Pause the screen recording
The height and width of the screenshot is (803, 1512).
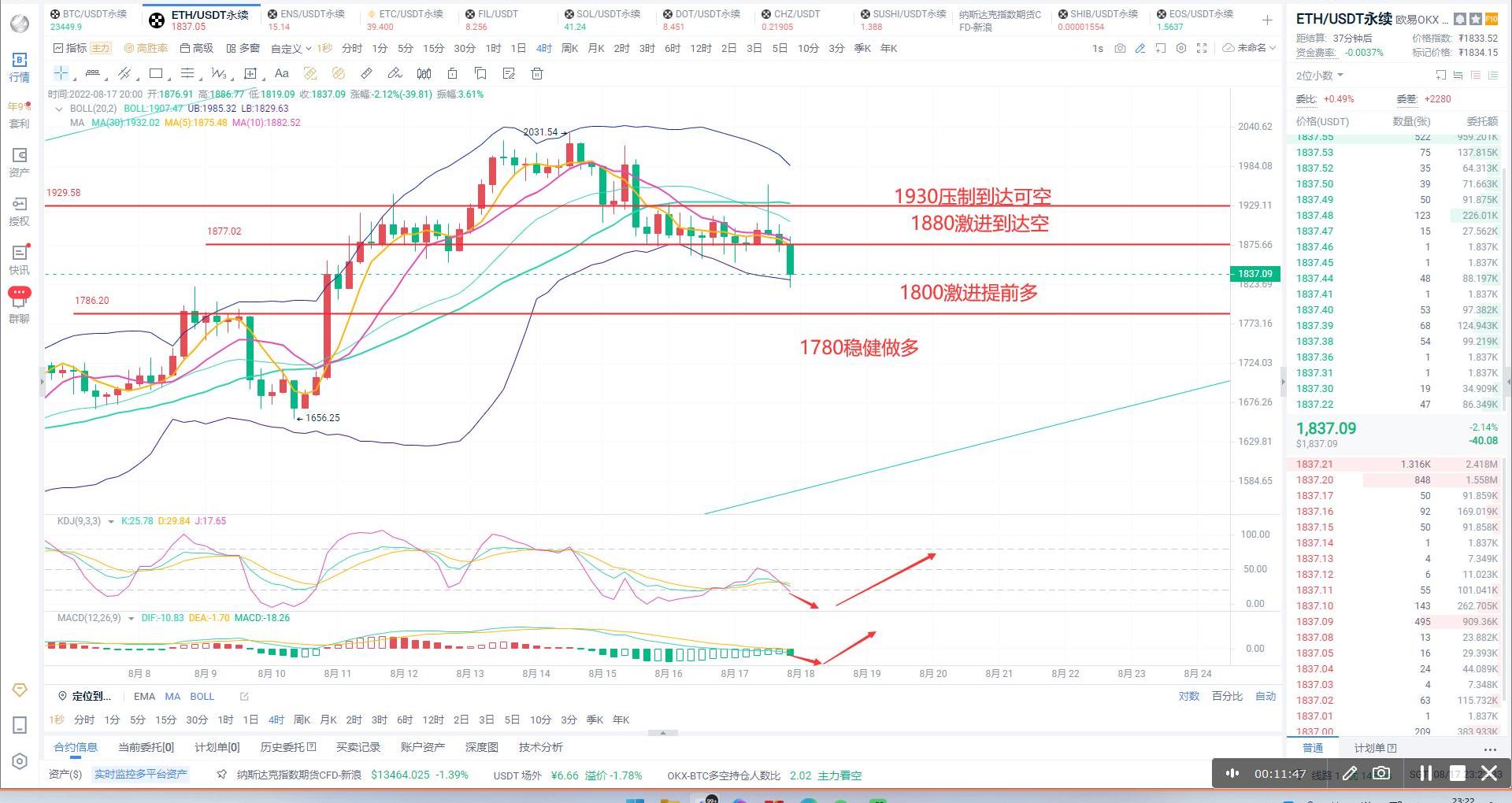1425,773
